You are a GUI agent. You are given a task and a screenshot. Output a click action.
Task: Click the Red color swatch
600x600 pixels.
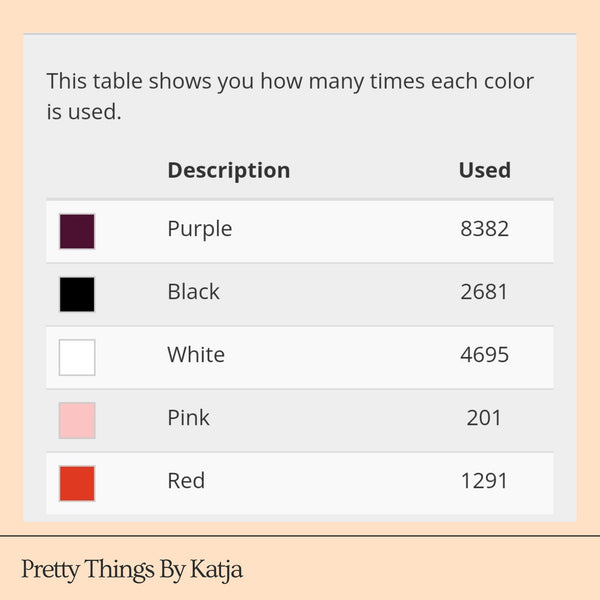coord(77,483)
